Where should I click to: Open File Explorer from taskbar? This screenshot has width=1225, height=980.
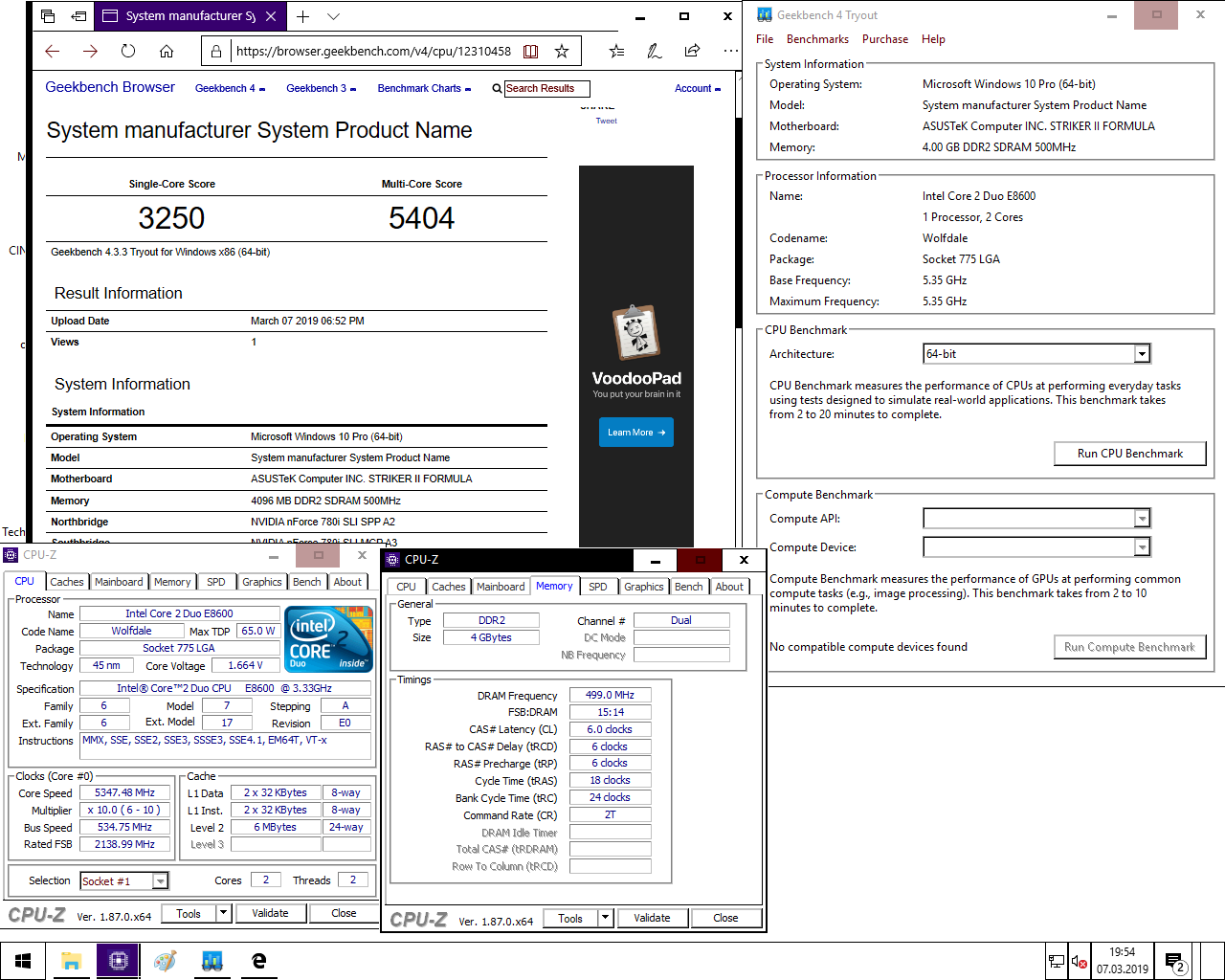(71, 961)
